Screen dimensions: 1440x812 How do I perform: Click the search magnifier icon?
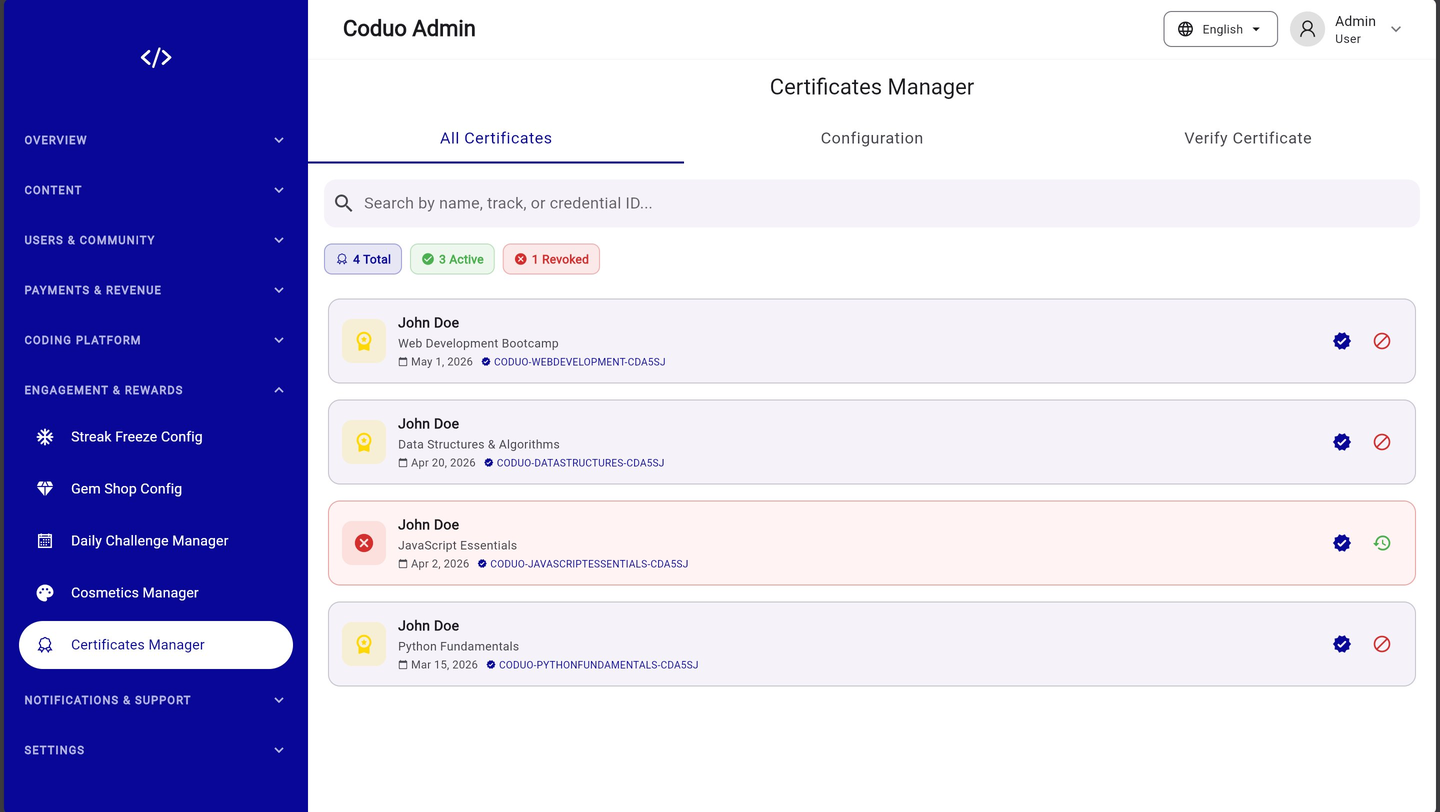(x=343, y=203)
